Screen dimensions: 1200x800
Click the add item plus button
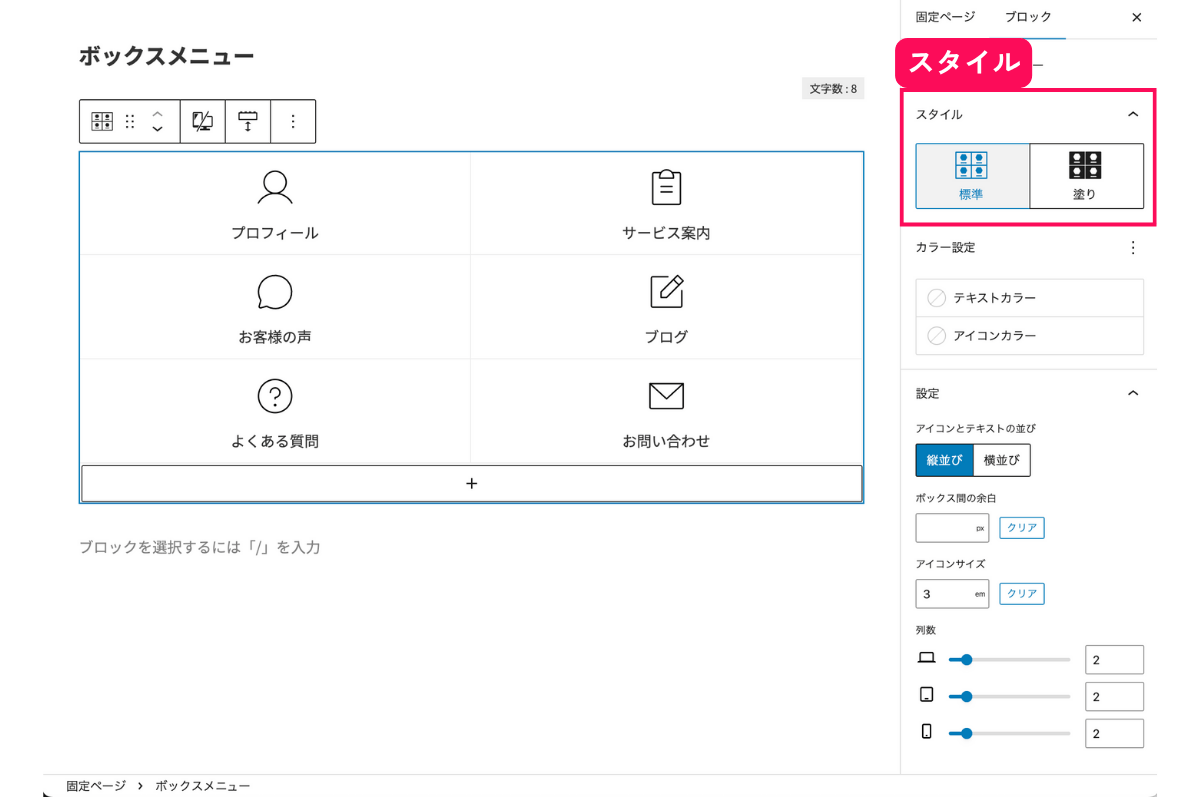pos(471,483)
